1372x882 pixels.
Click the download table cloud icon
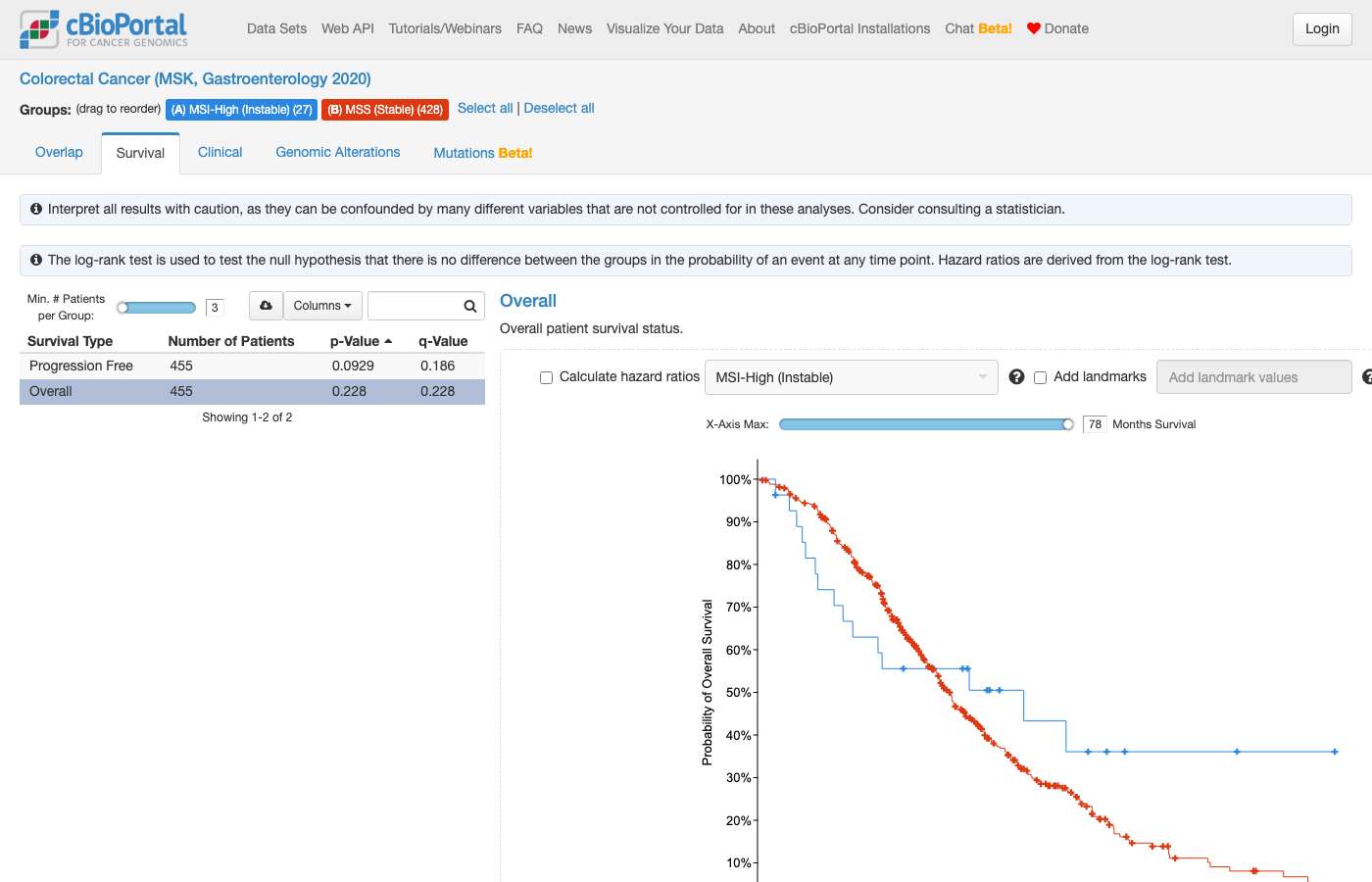266,306
